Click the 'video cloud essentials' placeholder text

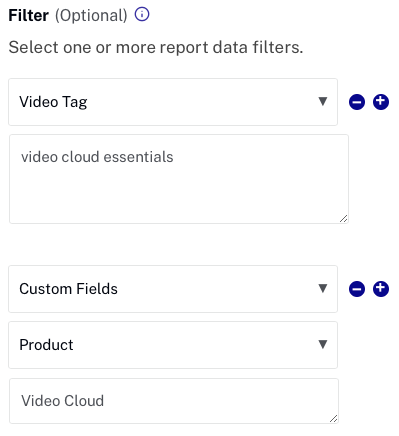click(97, 157)
